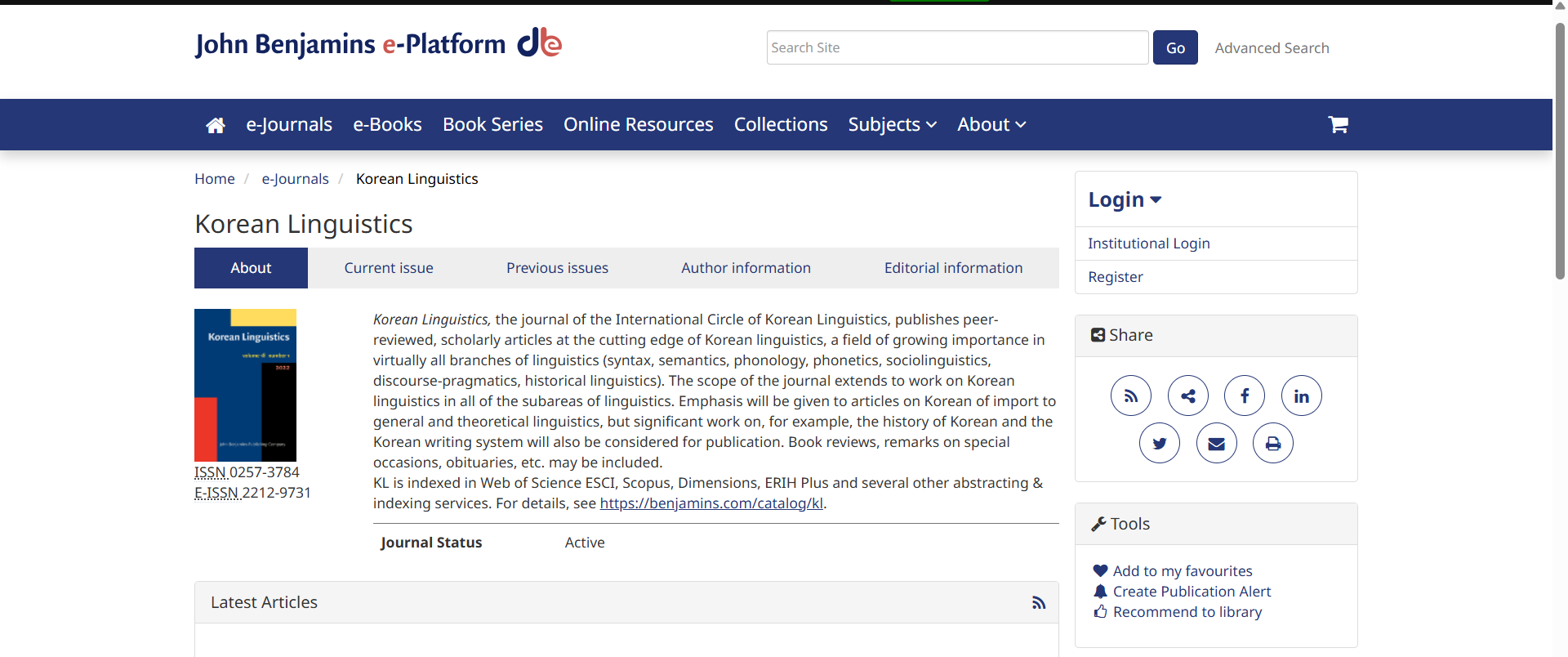1568x657 pixels.
Task: Open Latest Articles RSS feed icon
Action: pos(1039,603)
